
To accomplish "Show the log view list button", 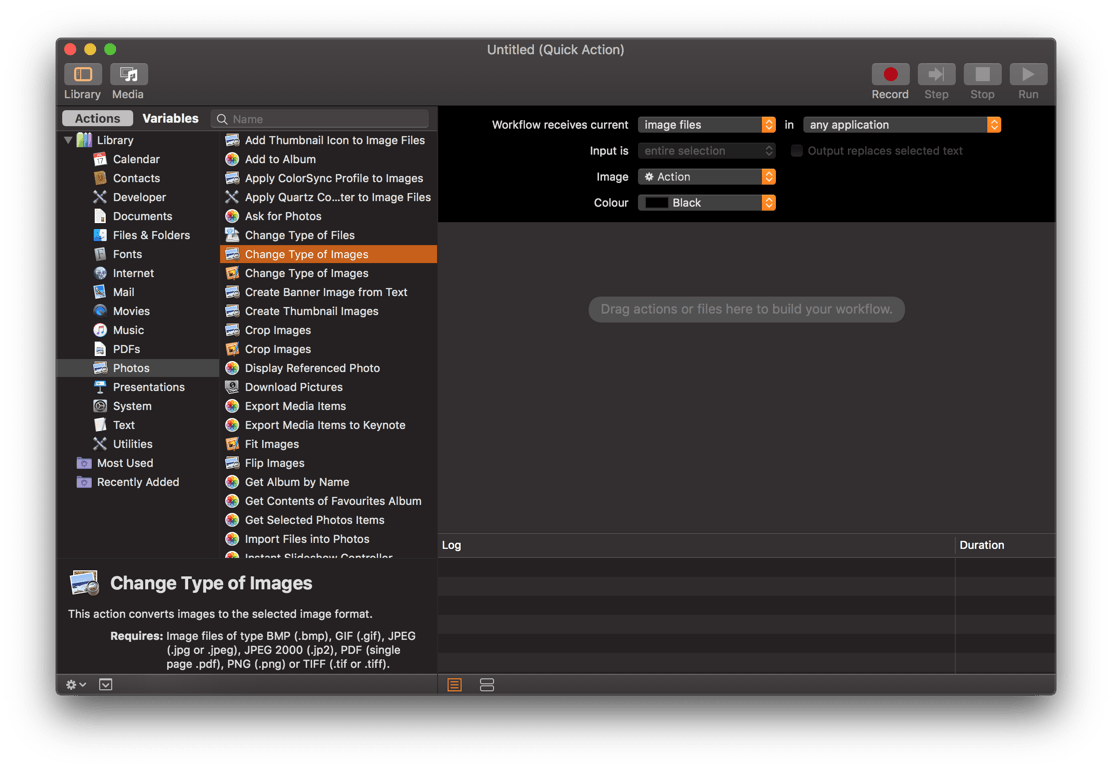I will coord(455,685).
